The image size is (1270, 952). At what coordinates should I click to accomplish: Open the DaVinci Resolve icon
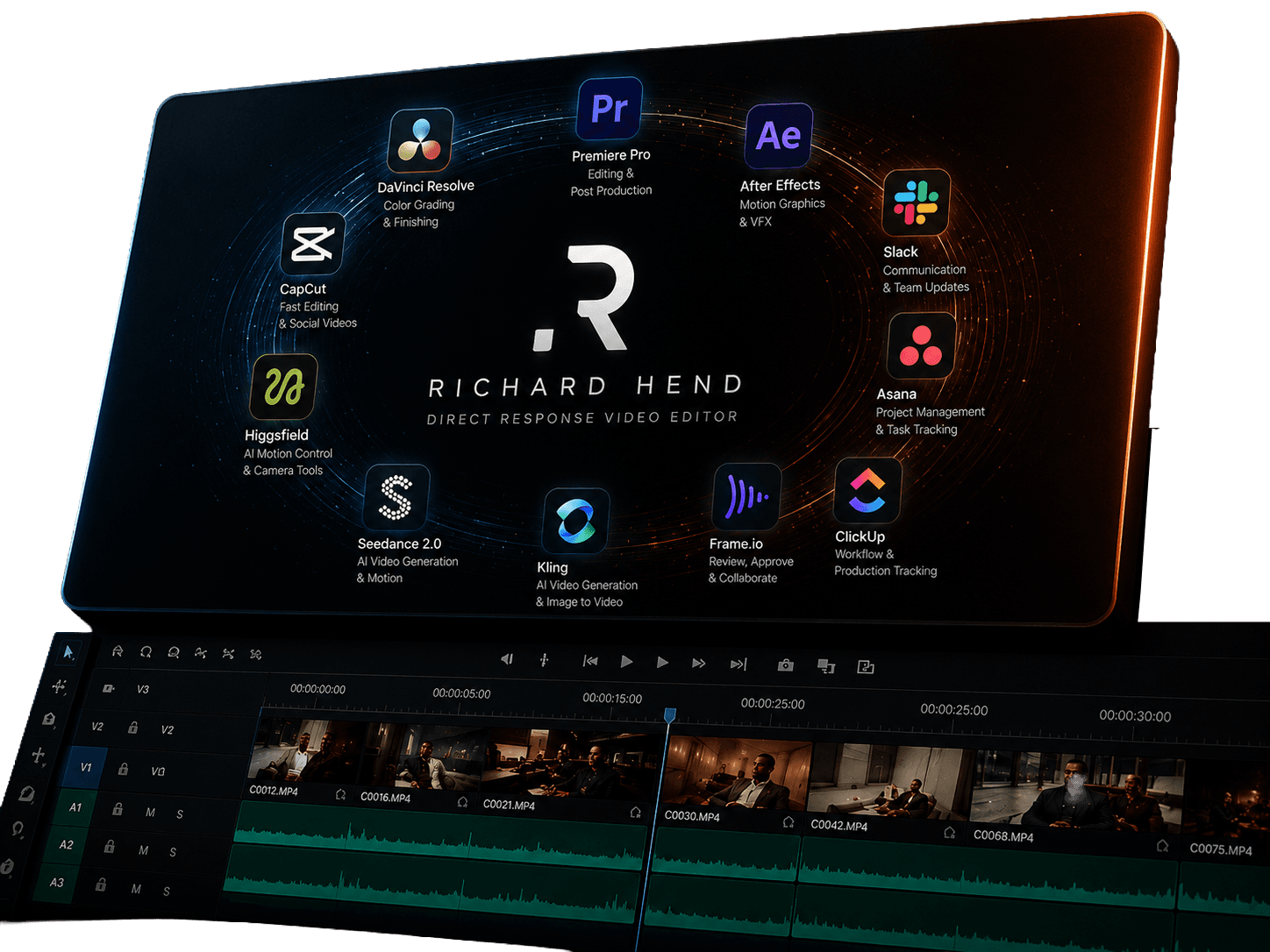coord(421,140)
